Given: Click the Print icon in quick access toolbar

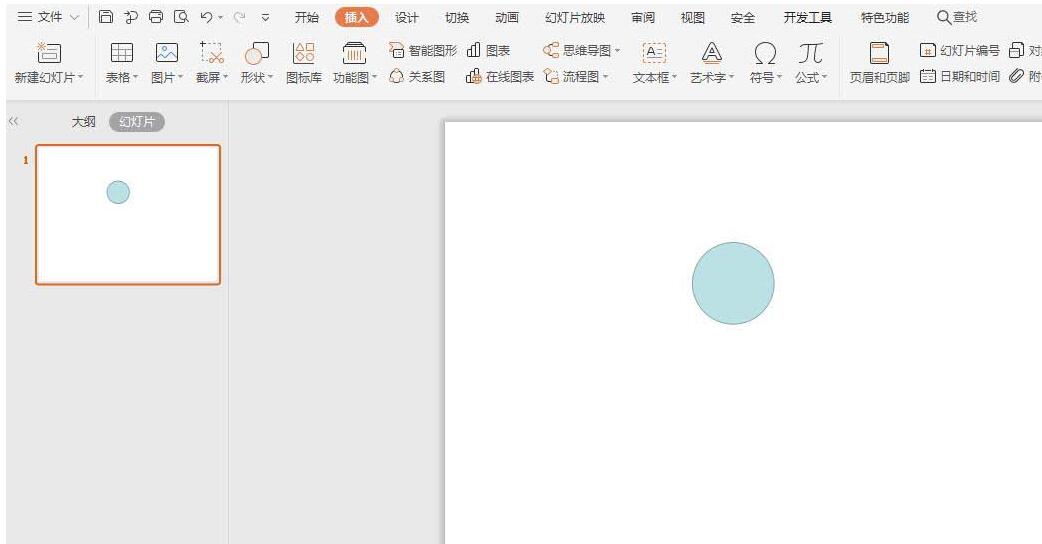Looking at the screenshot, I should point(156,17).
